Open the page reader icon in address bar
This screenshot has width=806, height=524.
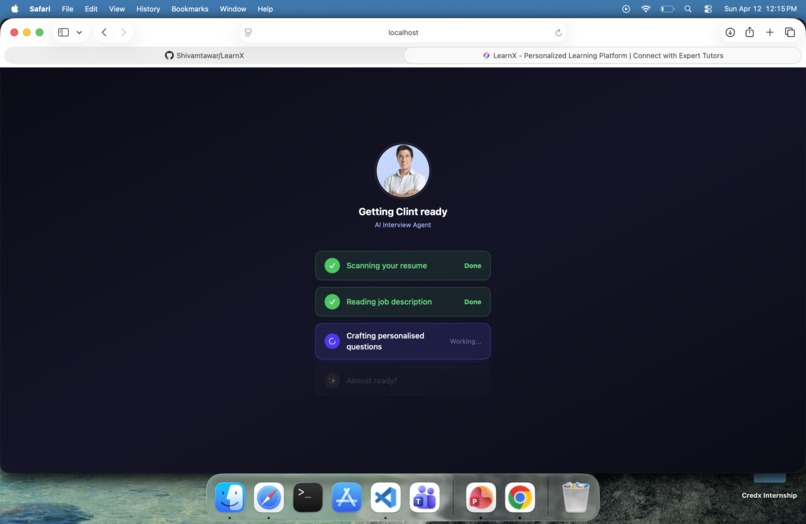pos(248,32)
